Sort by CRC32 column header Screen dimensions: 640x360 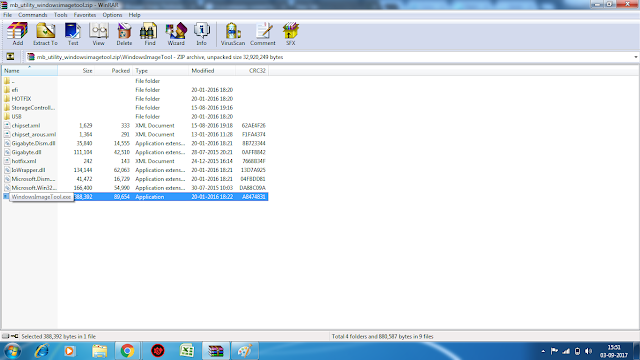[252, 71]
